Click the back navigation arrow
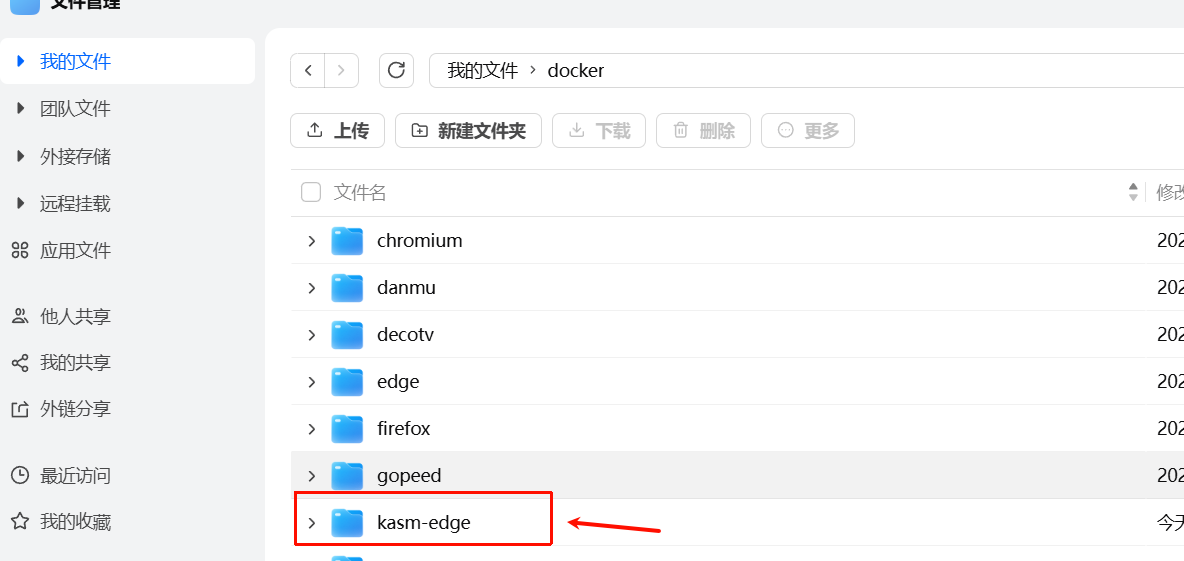1184x561 pixels. [308, 70]
